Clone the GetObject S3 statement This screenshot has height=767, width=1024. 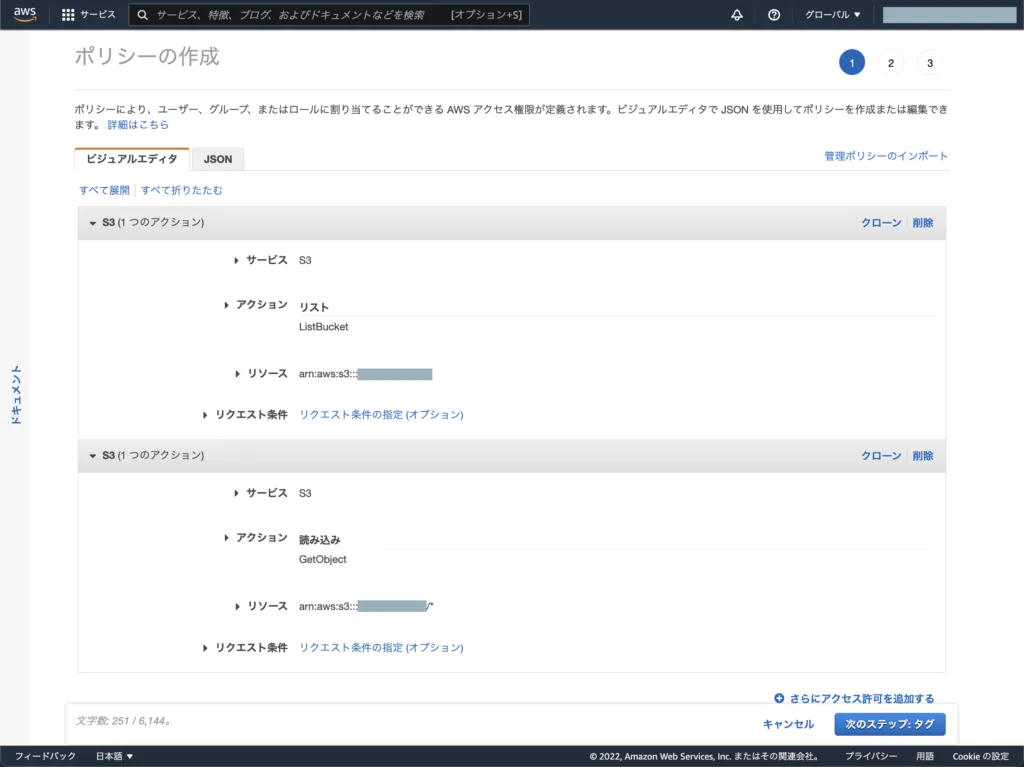click(881, 455)
